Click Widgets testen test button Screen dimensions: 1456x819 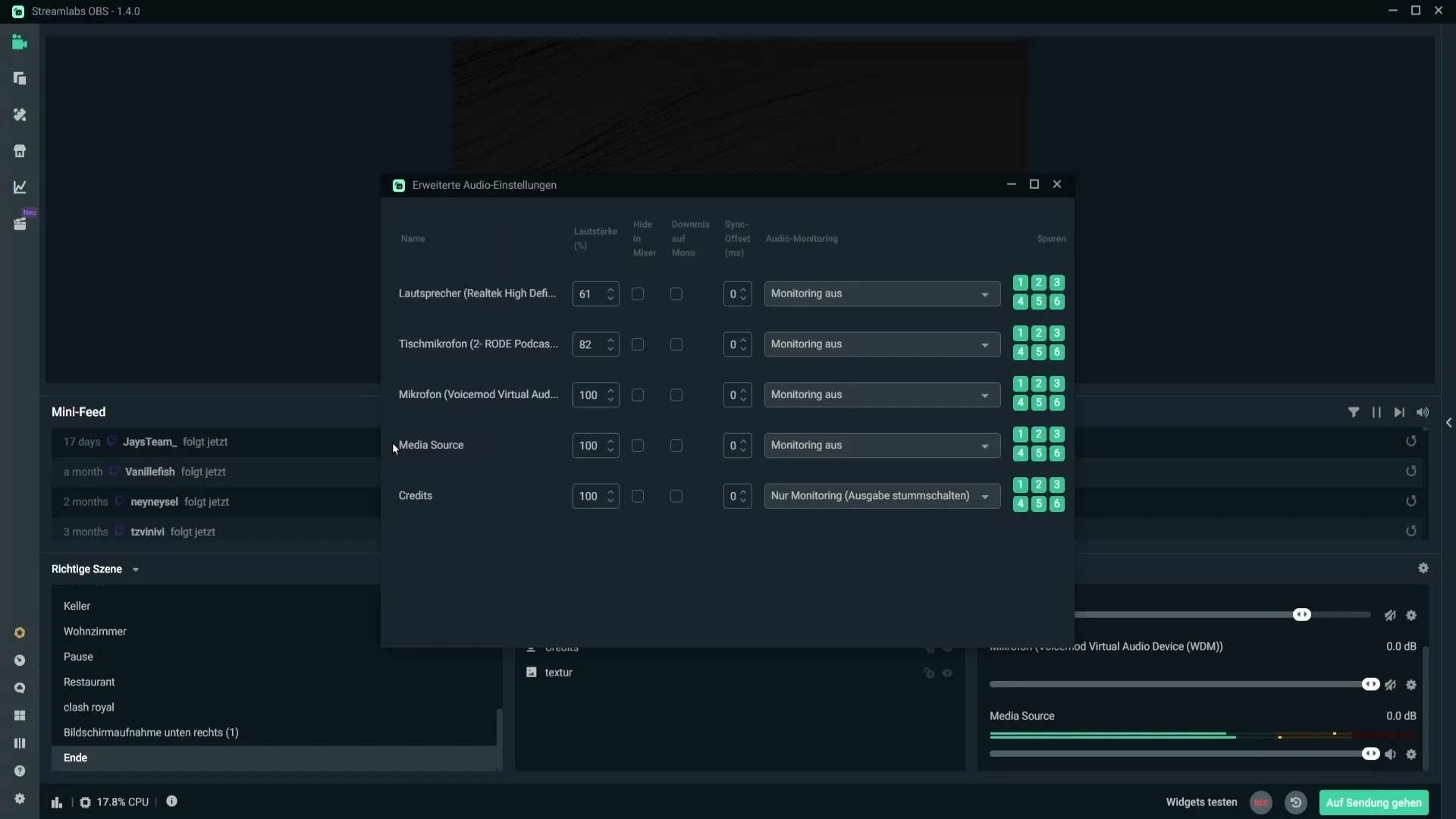[1201, 802]
